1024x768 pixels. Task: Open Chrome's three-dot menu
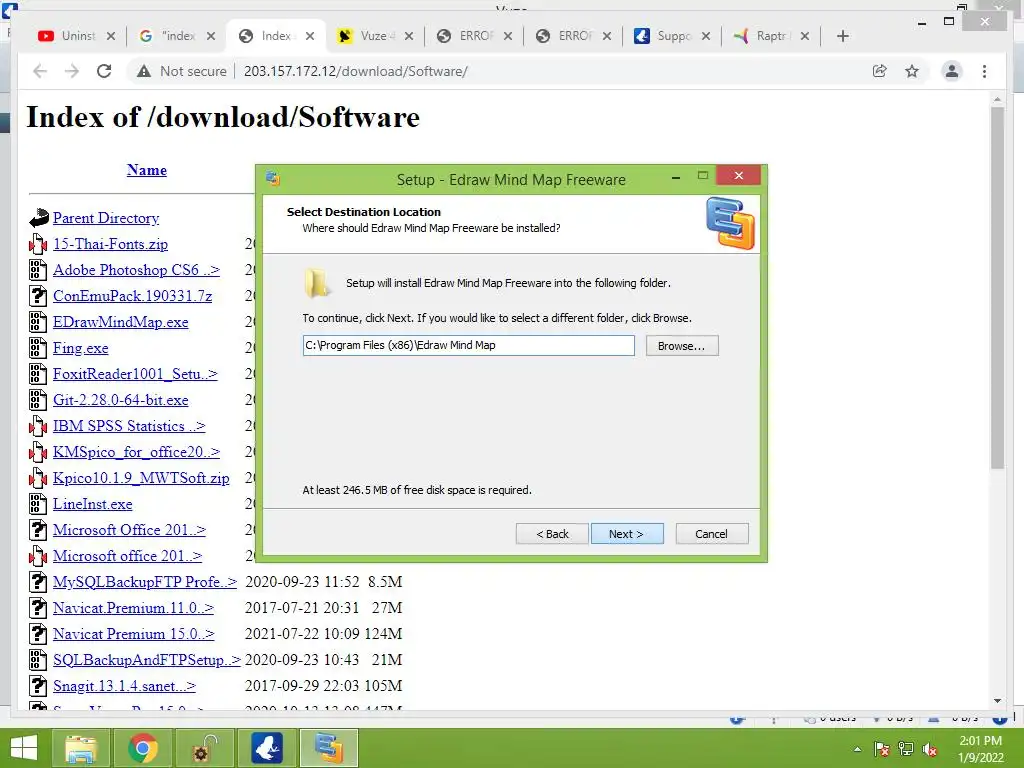(984, 71)
